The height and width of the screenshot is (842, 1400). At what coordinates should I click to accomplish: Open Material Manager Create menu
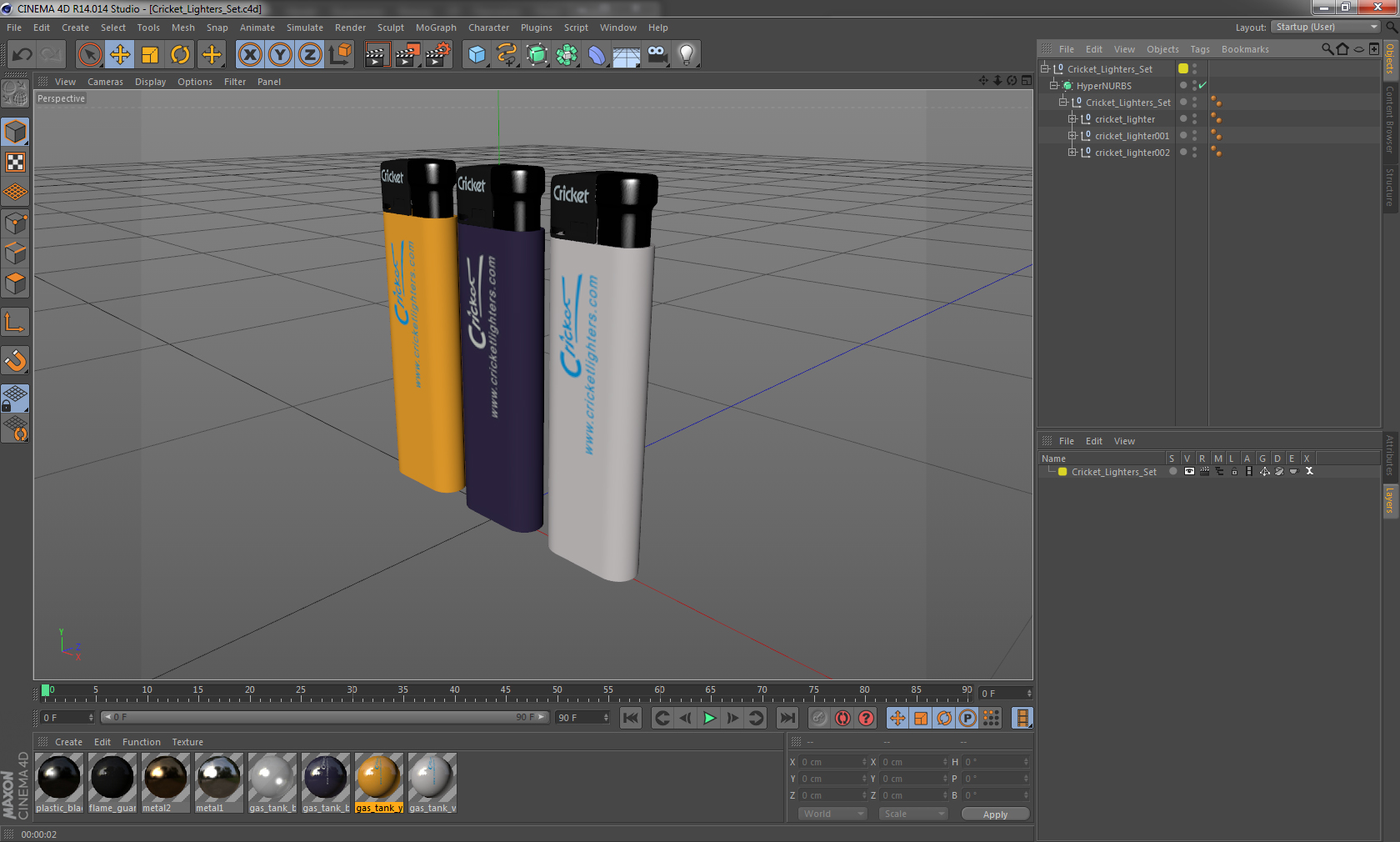[x=68, y=742]
